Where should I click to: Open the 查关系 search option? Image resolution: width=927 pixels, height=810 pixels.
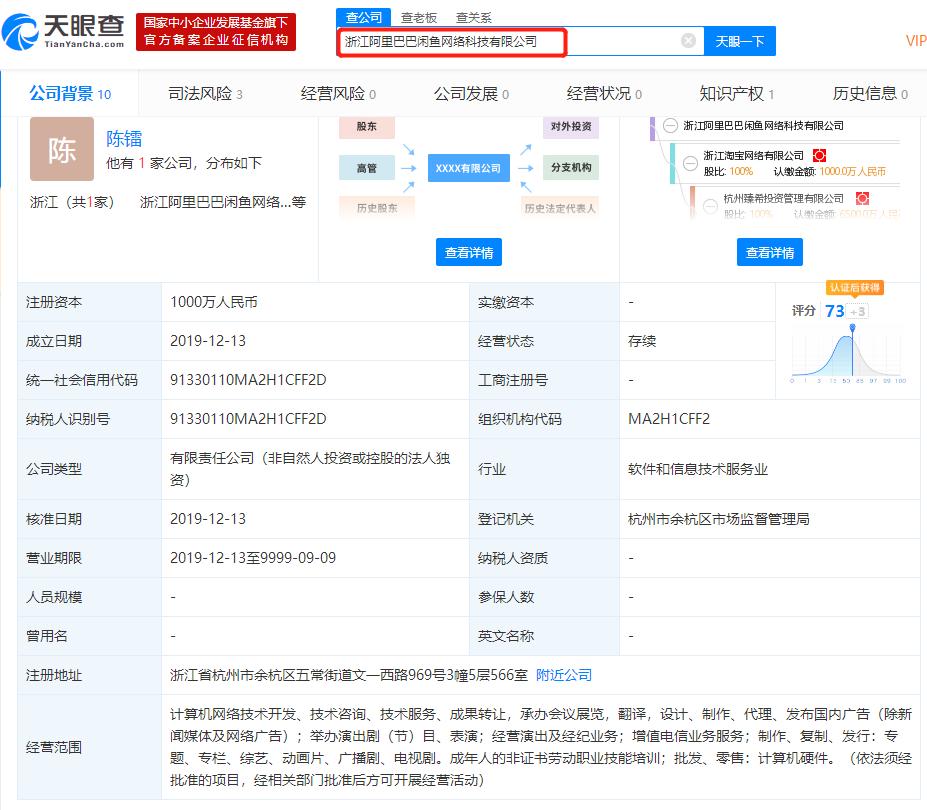(x=471, y=17)
